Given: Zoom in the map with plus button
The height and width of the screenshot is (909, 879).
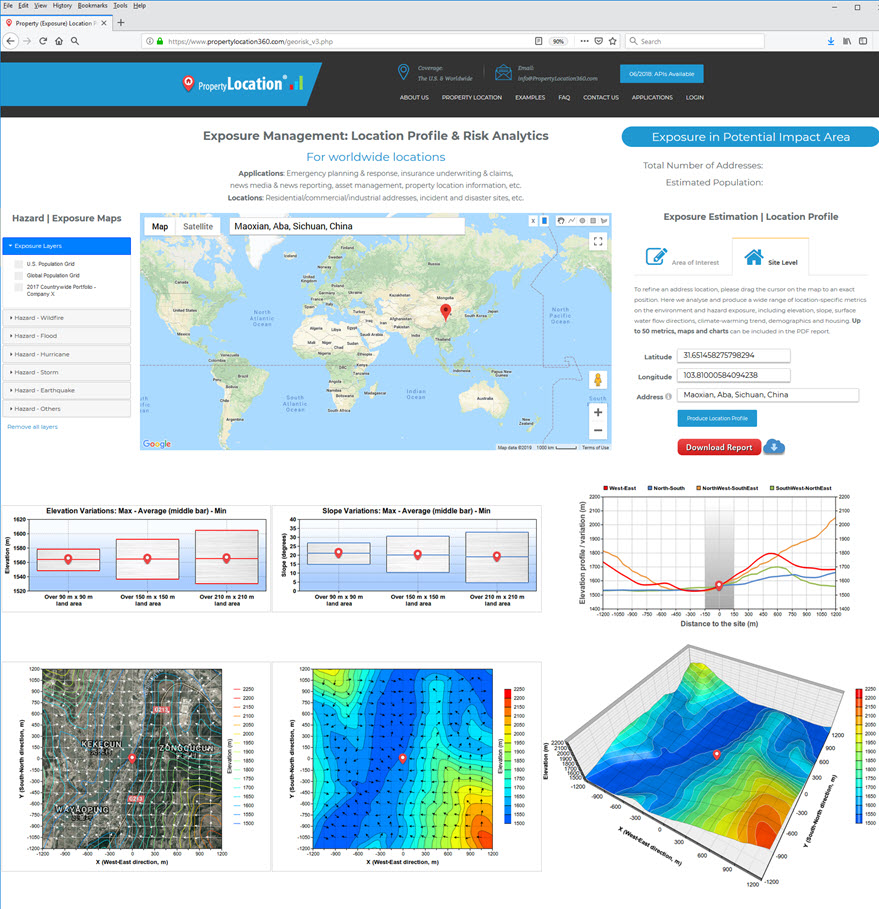Looking at the screenshot, I should click(598, 412).
